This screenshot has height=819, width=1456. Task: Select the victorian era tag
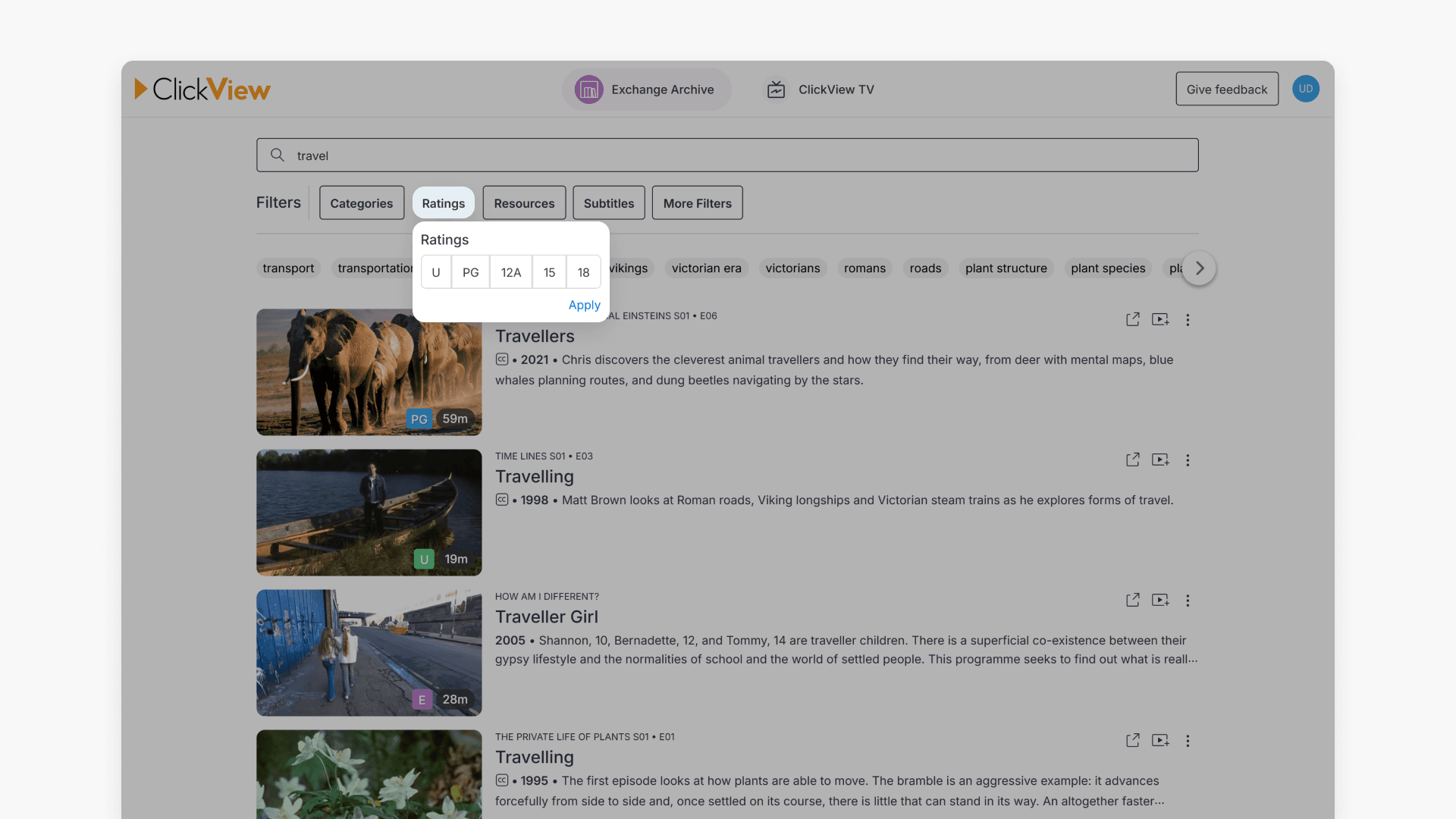click(x=706, y=268)
